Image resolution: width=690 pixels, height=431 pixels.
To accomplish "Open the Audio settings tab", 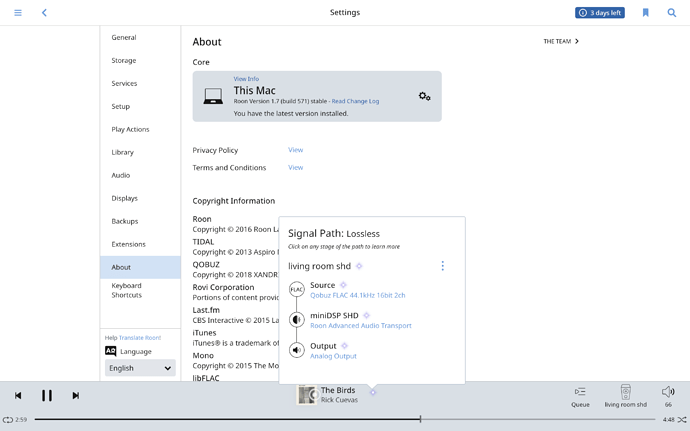I will [140, 175].
